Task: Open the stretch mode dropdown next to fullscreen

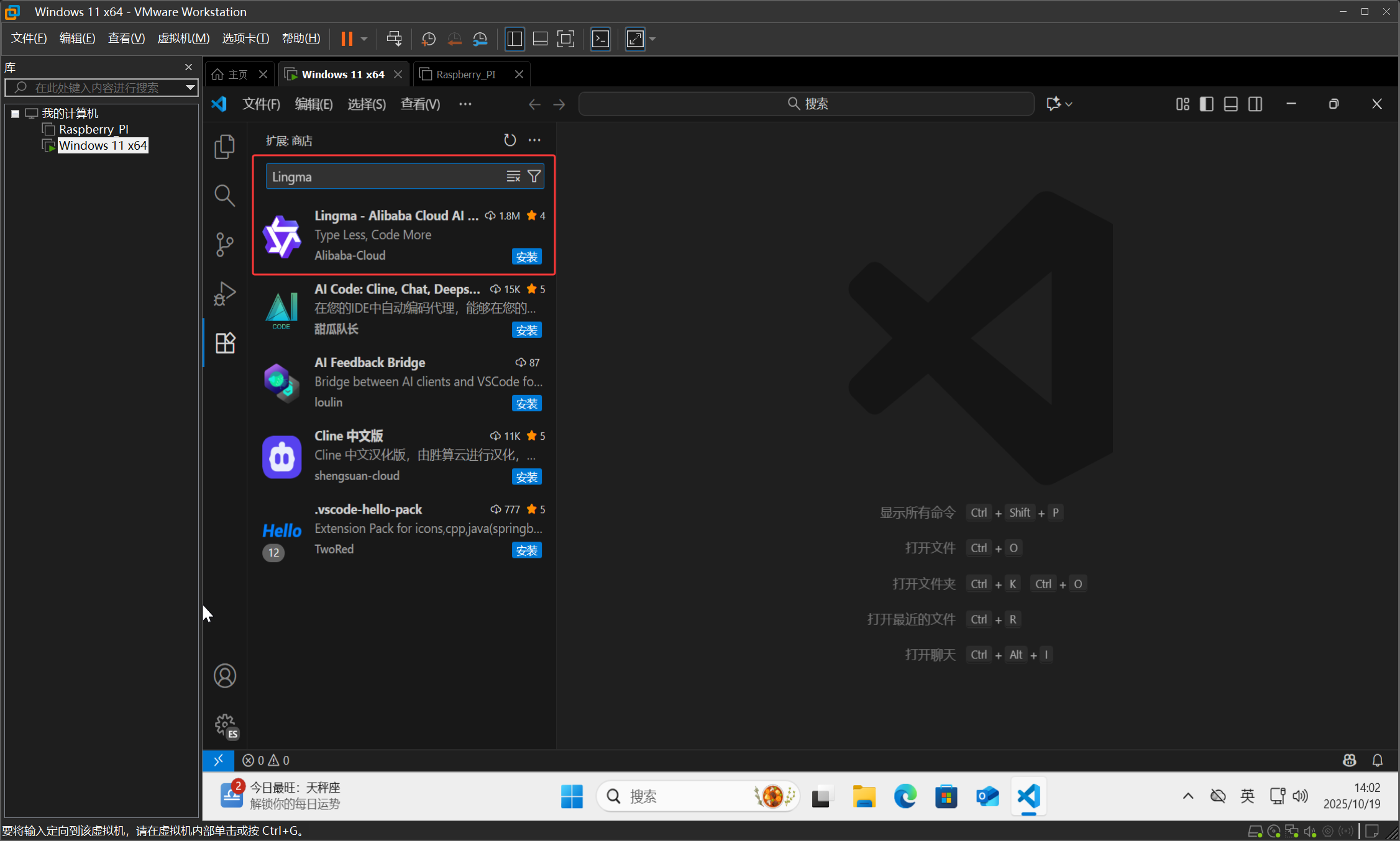Action: [651, 39]
